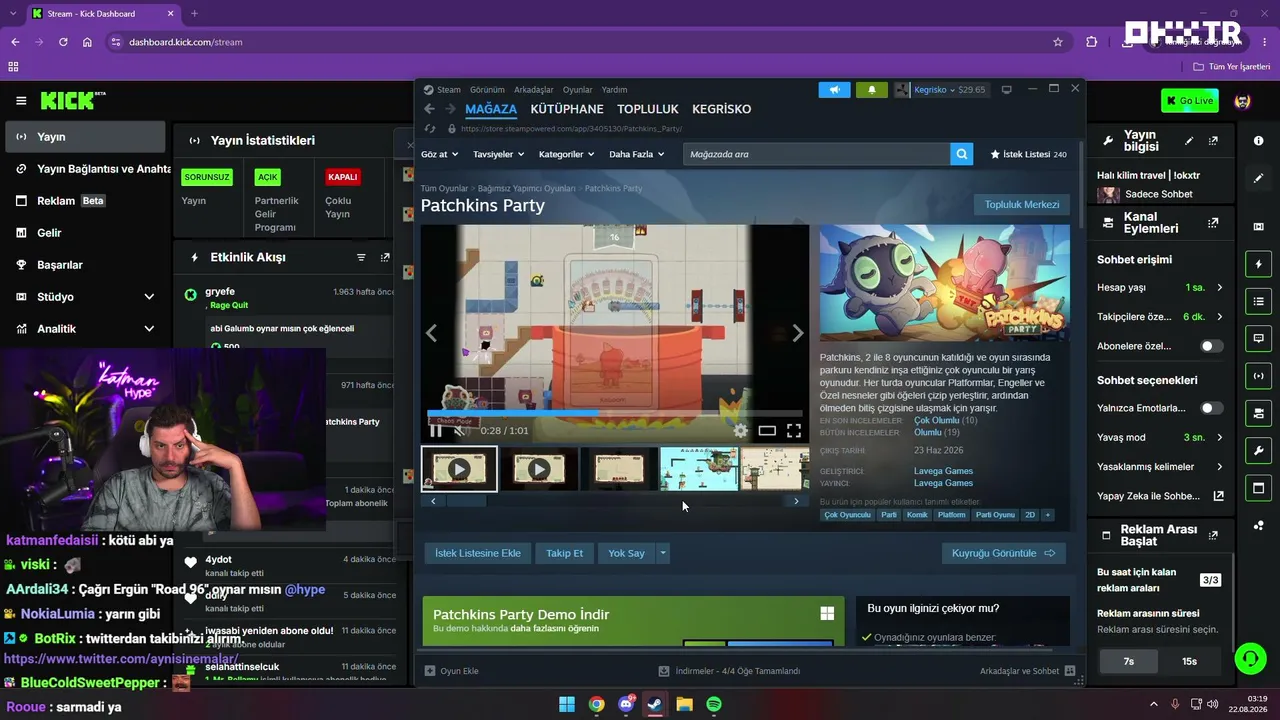Click the Steam store search magnifier button

click(x=961, y=154)
